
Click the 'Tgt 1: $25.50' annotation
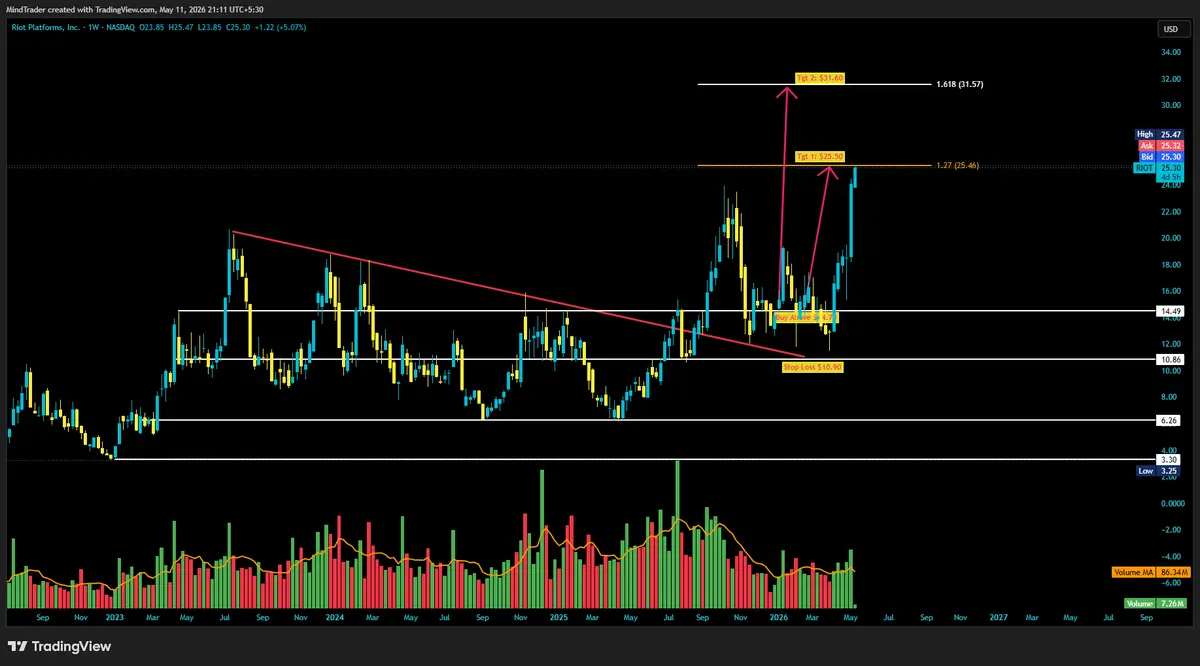[x=820, y=157]
